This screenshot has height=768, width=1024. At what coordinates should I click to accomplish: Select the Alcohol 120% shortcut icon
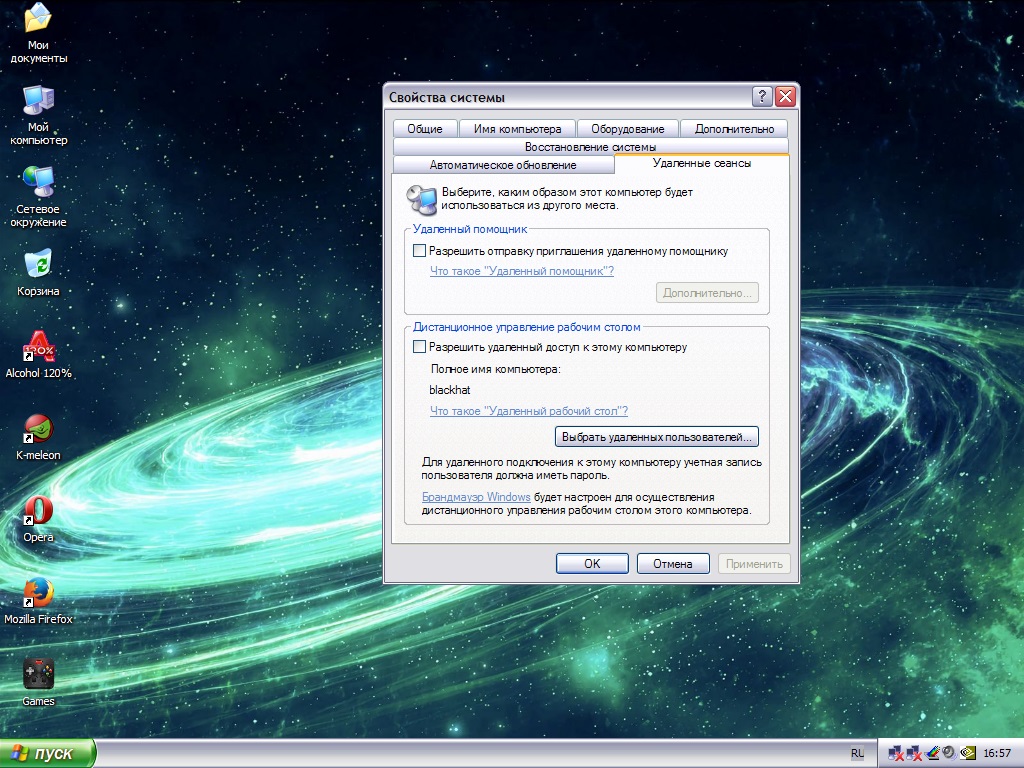pyautogui.click(x=38, y=346)
